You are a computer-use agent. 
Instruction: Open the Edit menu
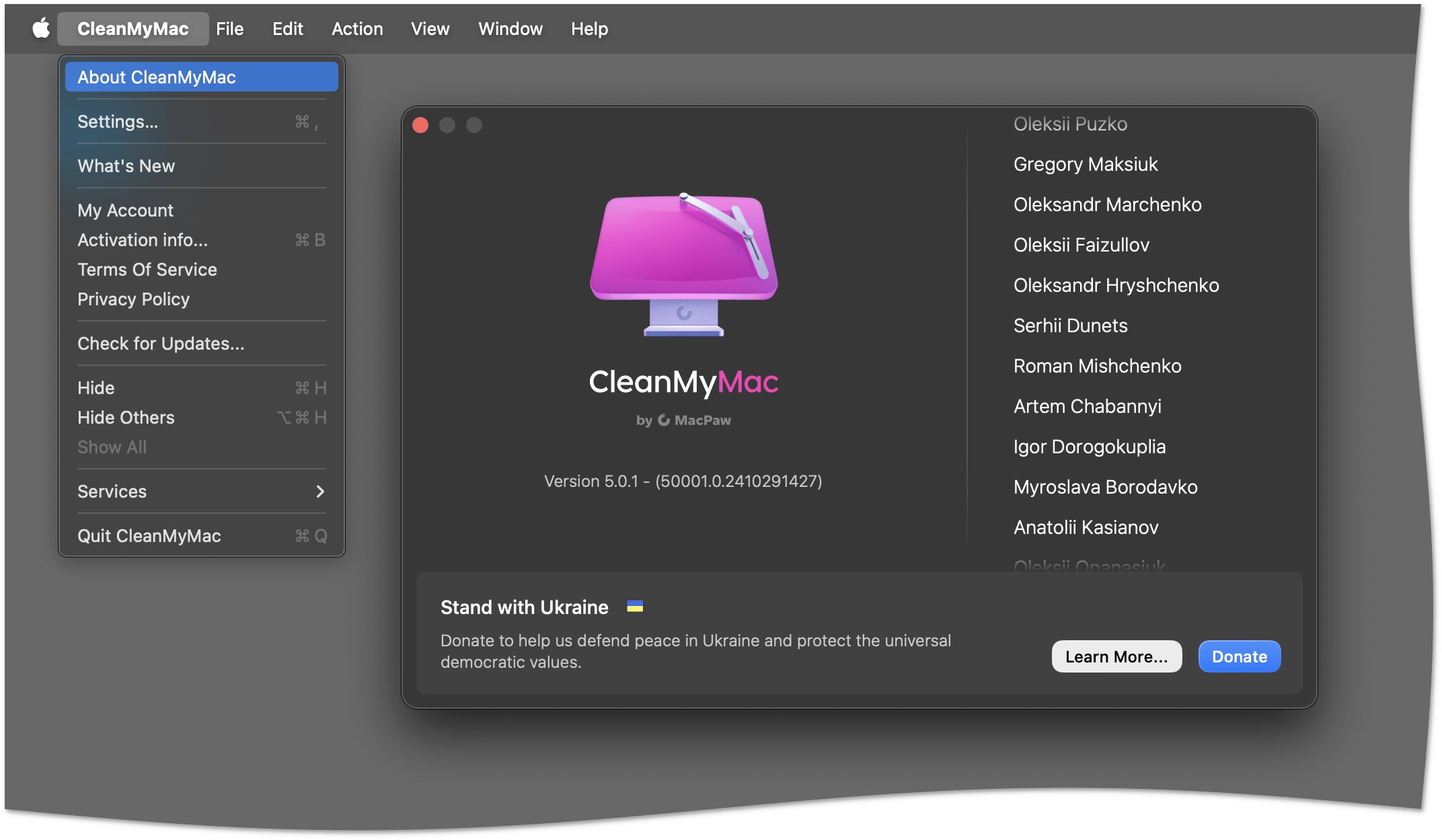coord(288,29)
